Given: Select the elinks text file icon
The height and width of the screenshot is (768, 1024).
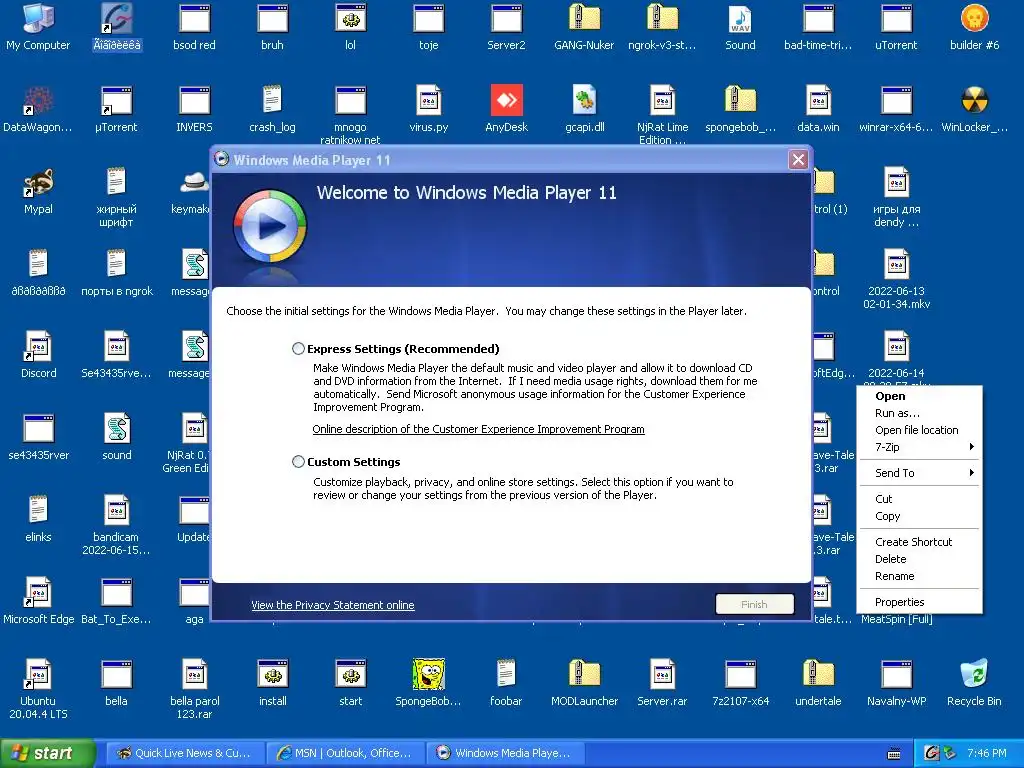Looking at the screenshot, I should [38, 519].
